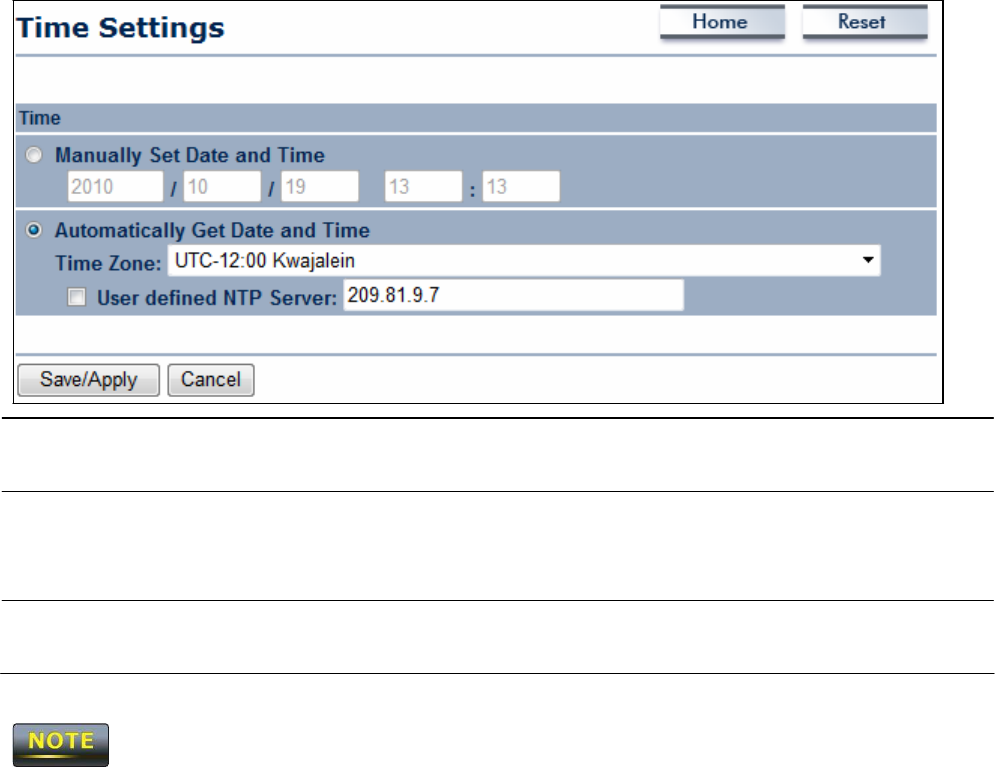The width and height of the screenshot is (995, 767).
Task: Click the day field showing 19
Action: point(320,187)
